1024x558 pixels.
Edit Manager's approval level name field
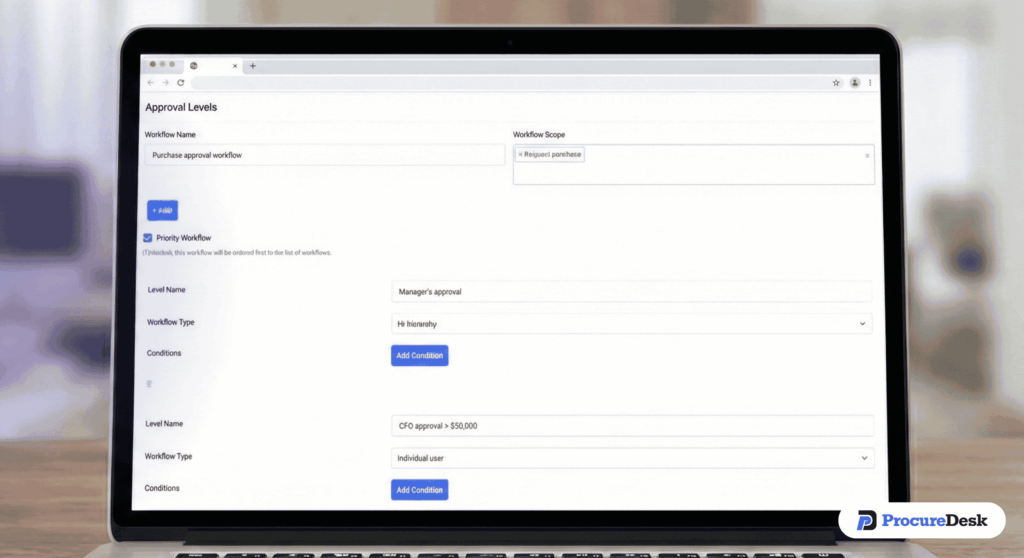click(x=632, y=291)
